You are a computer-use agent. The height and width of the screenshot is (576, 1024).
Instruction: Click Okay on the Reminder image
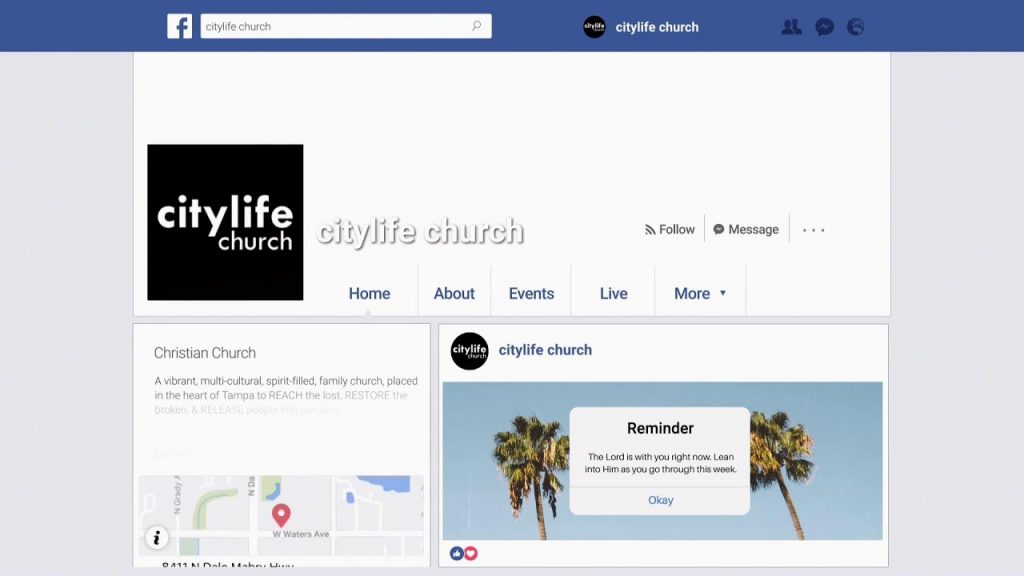point(660,500)
